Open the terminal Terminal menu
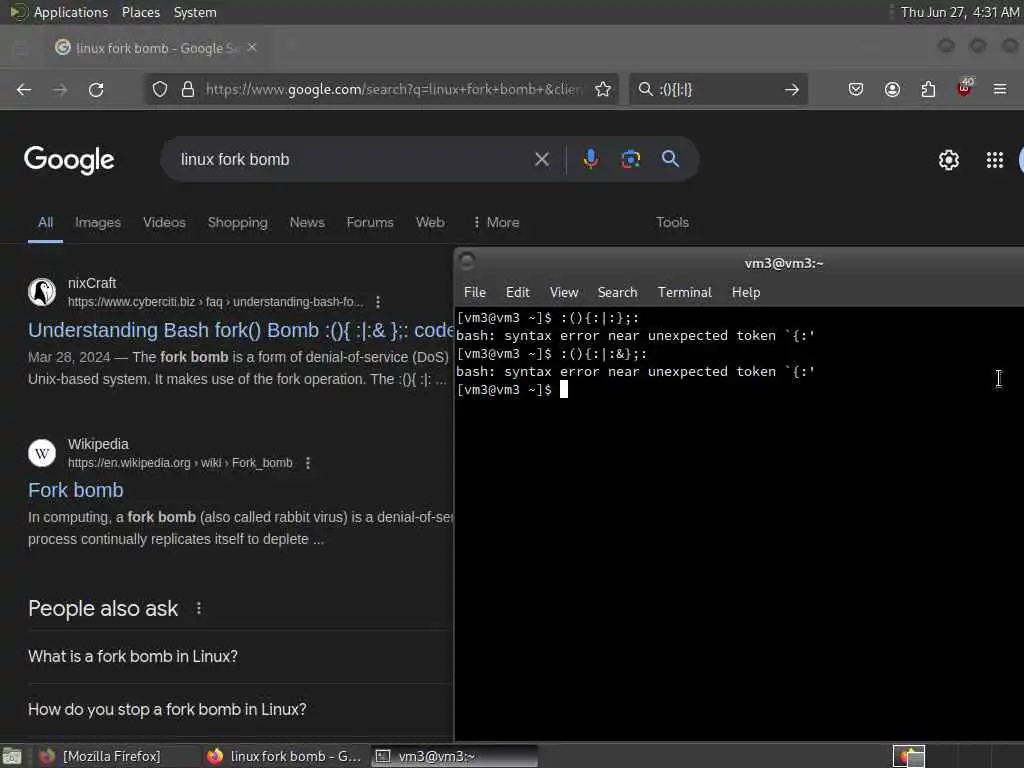1024x768 pixels. pos(684,293)
